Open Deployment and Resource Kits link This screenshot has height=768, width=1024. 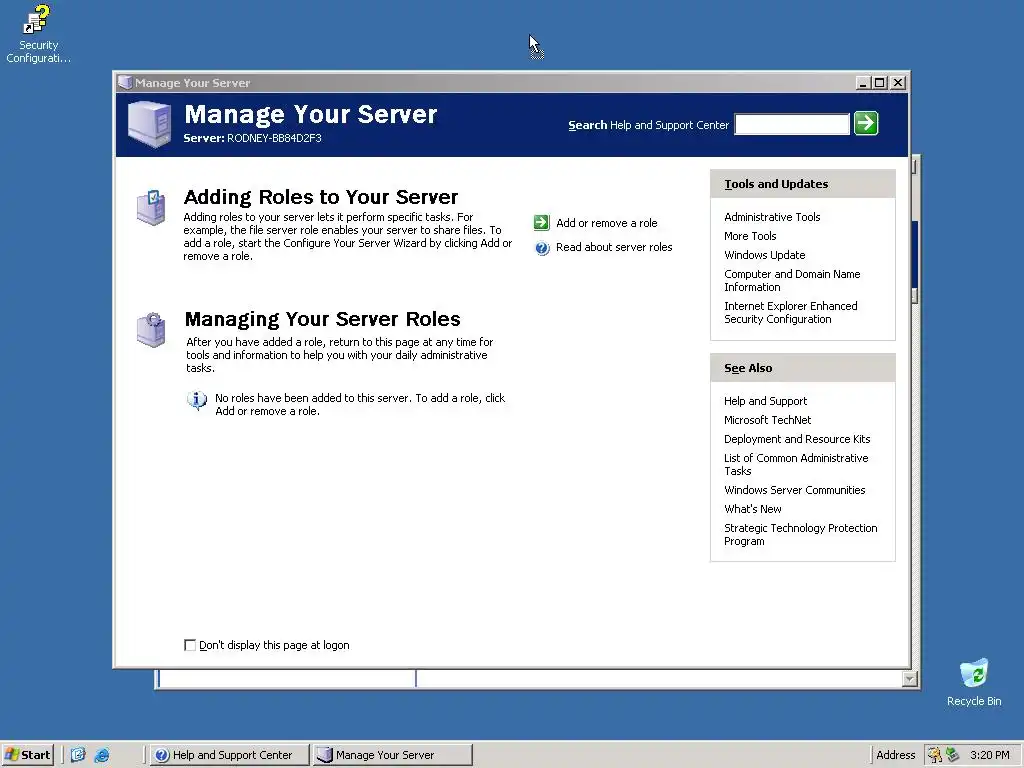797,439
